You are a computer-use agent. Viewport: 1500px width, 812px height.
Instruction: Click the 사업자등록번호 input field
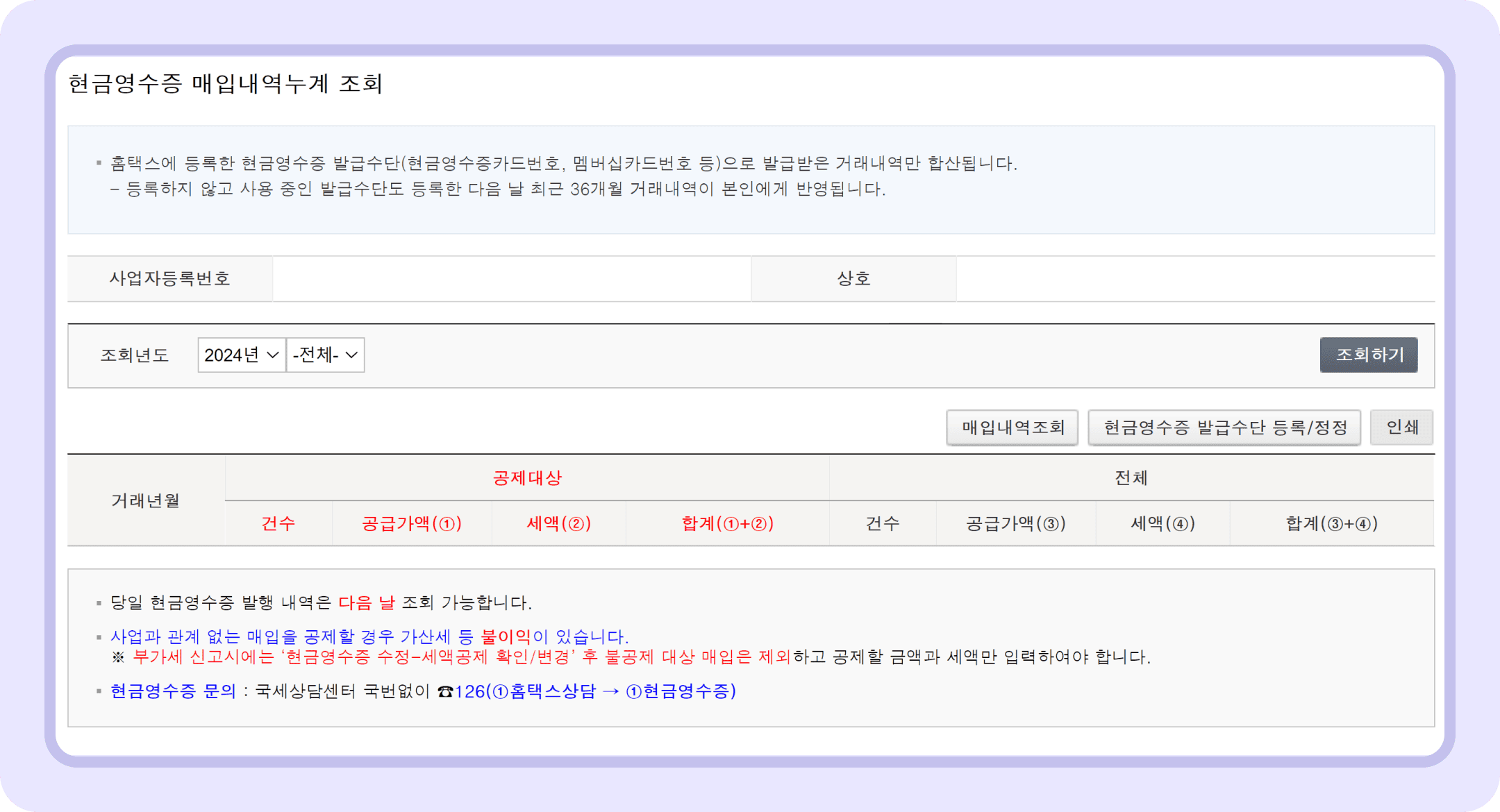512,278
